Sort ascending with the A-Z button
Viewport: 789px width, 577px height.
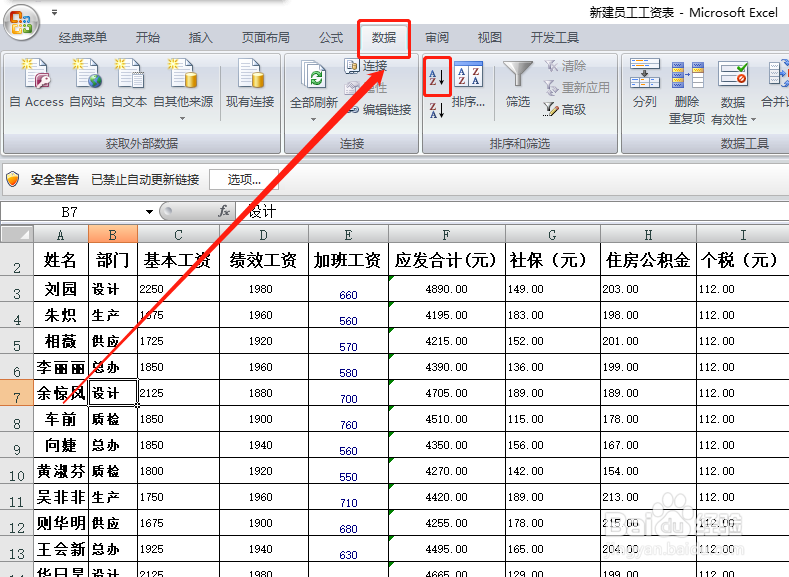[436, 76]
